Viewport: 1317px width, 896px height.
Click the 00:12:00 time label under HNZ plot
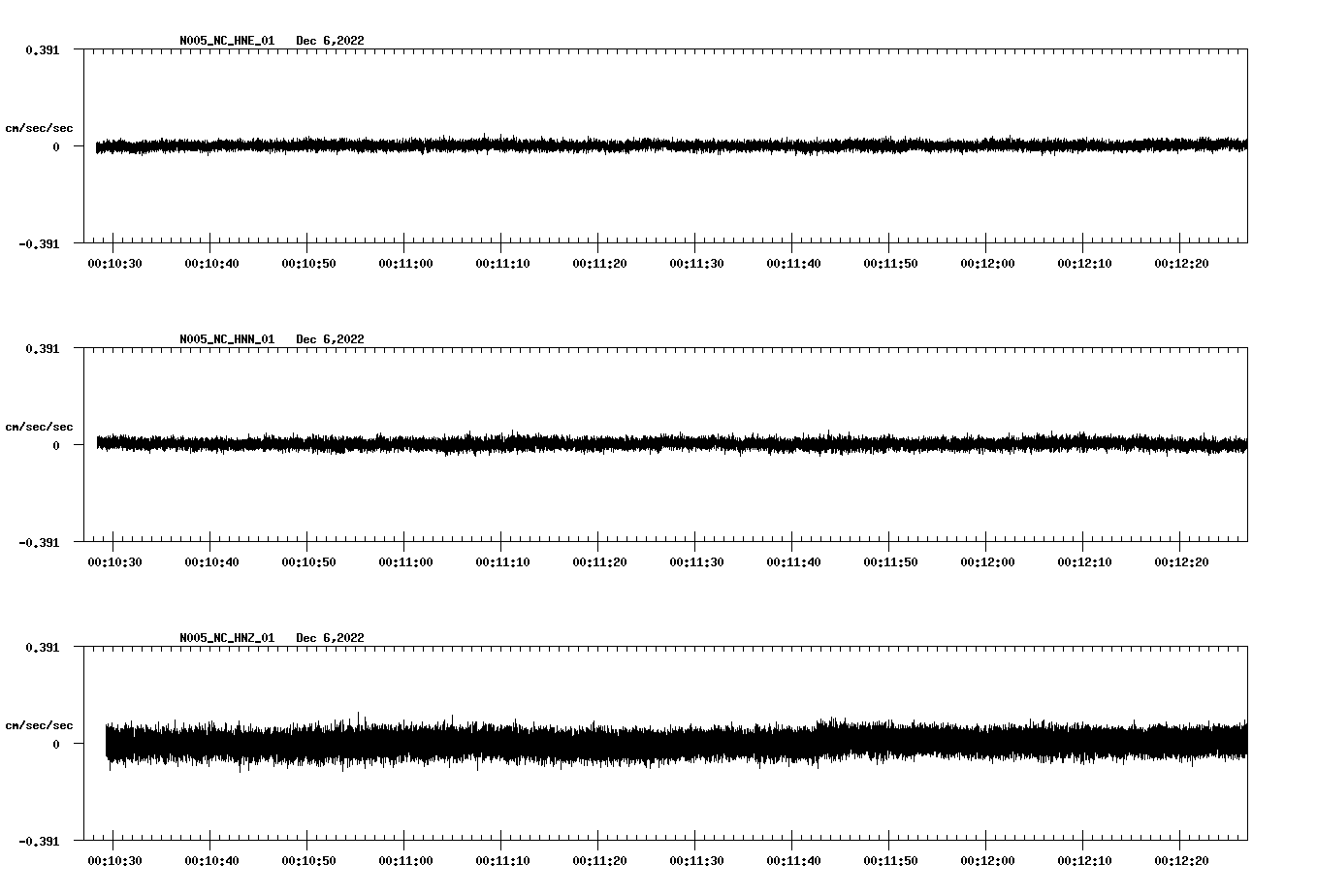(x=987, y=861)
